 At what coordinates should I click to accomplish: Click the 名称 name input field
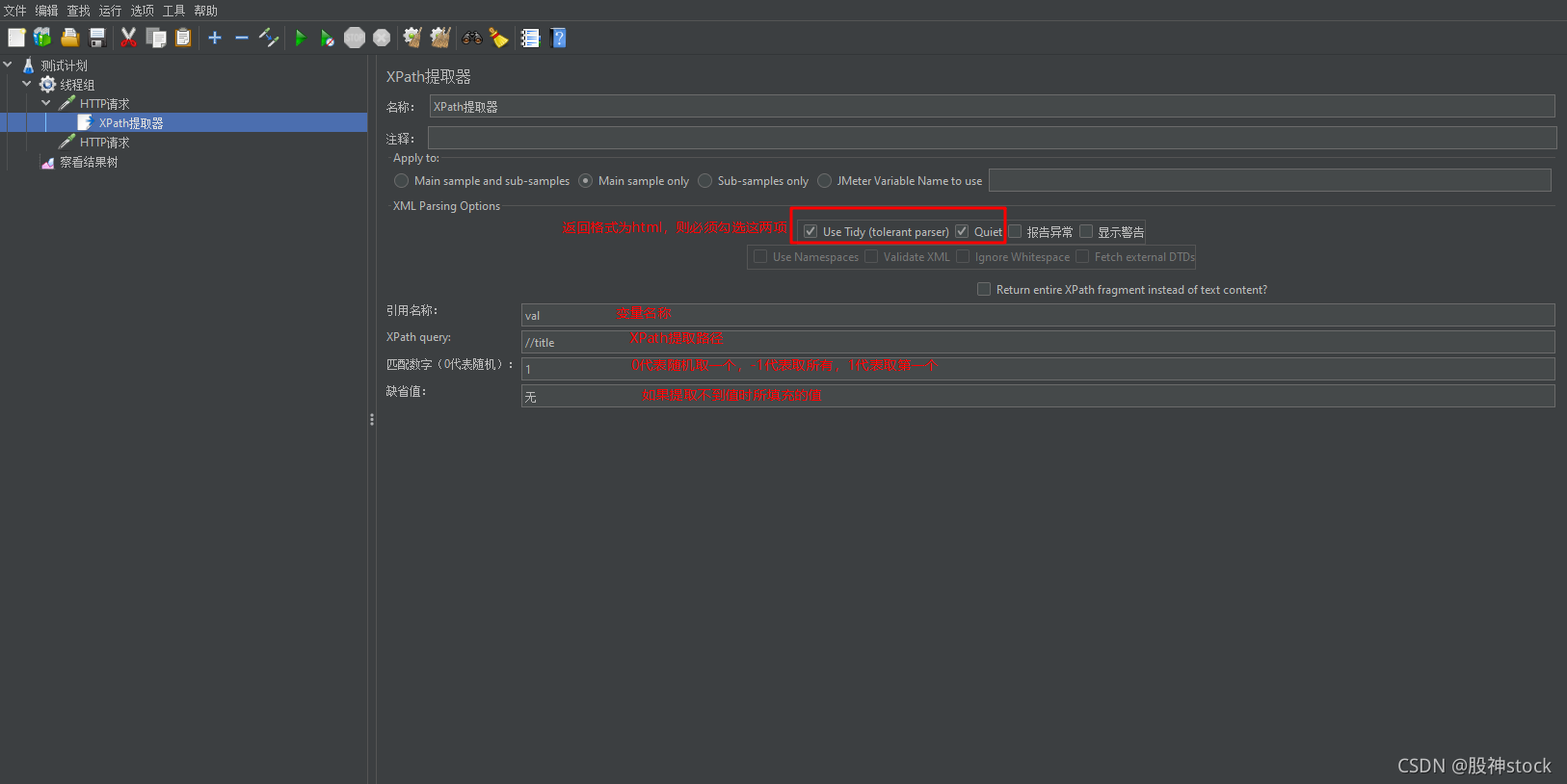pos(992,106)
